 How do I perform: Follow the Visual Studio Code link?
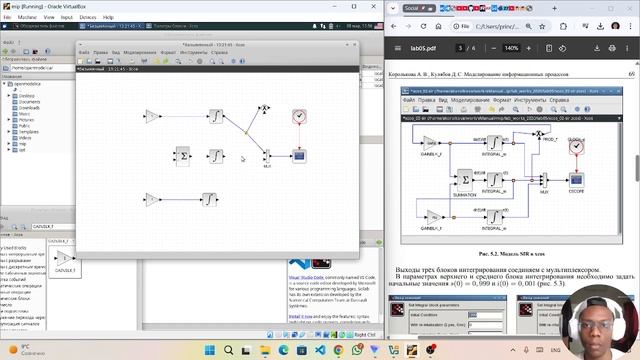[x=306, y=277]
